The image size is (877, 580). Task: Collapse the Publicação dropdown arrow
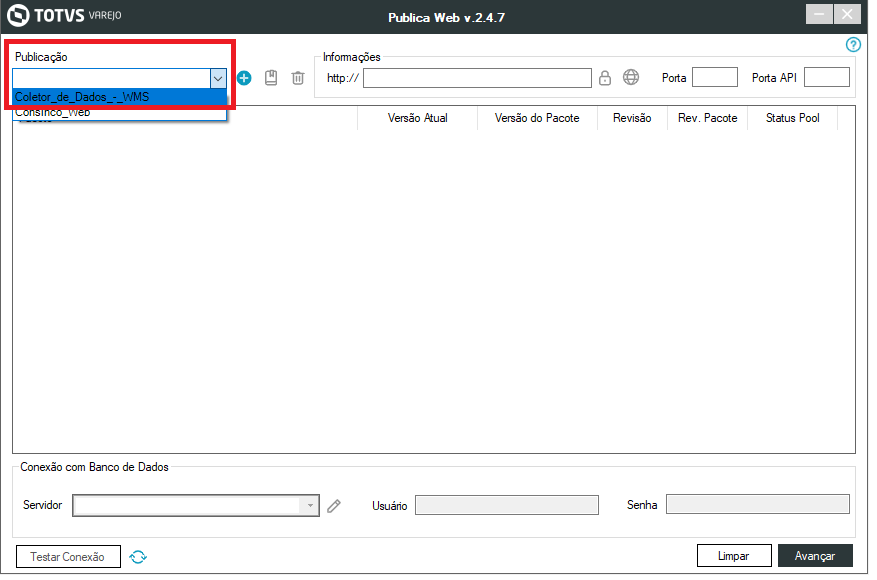[x=218, y=79]
